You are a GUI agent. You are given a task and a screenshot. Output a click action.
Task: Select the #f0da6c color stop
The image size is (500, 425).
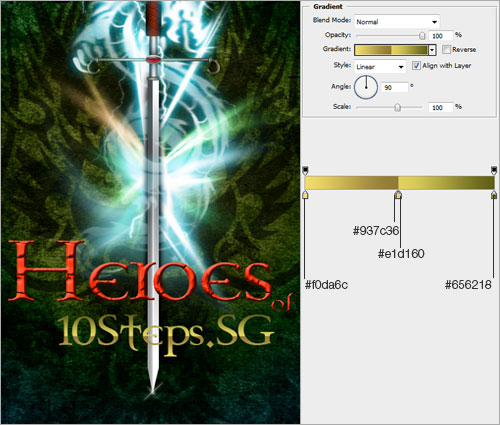point(305,195)
